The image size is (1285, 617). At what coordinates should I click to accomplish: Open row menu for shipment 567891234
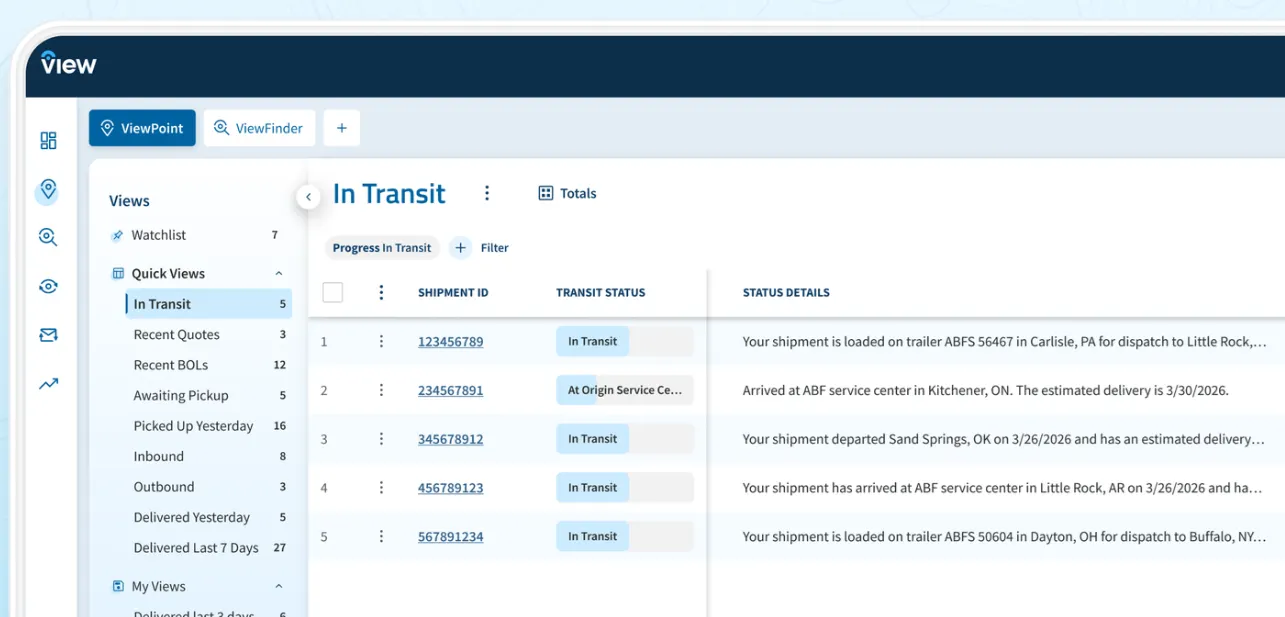point(381,536)
